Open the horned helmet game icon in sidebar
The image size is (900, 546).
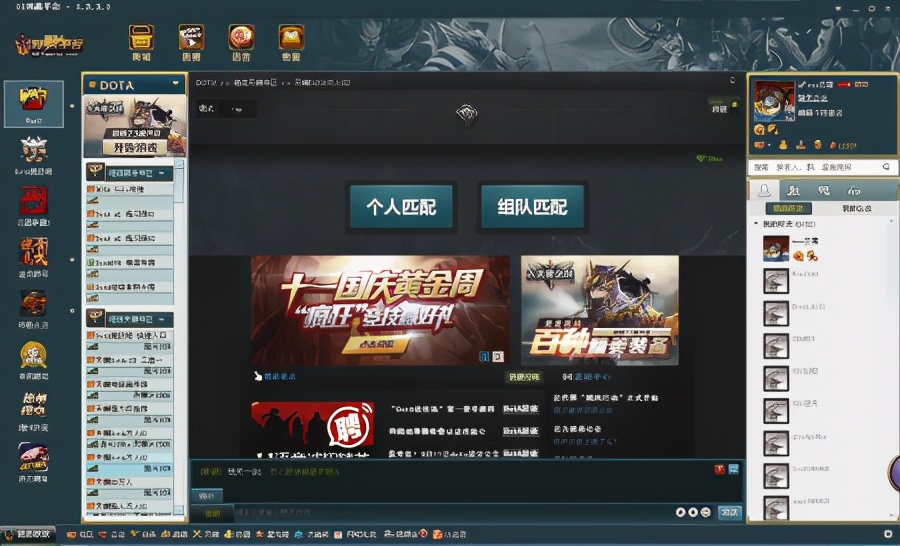pos(33,150)
